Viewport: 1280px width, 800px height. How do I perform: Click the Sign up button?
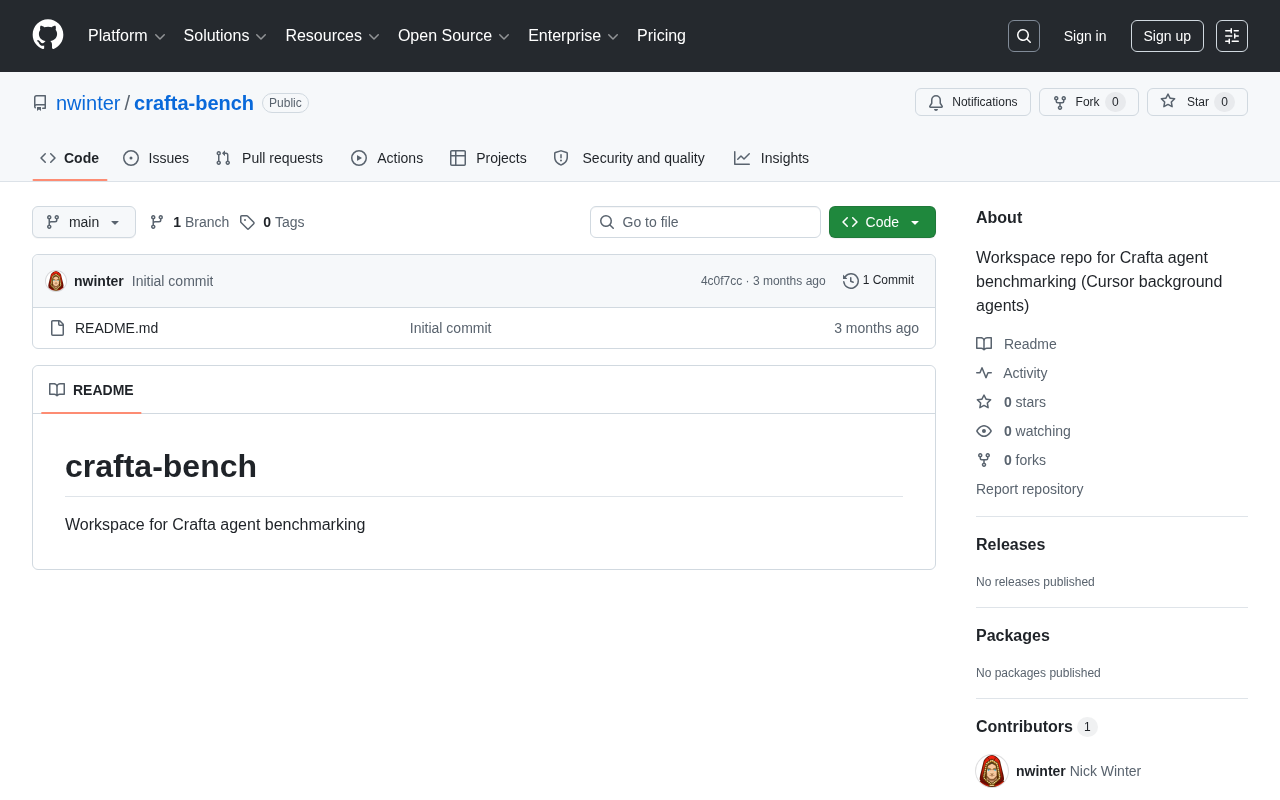click(x=1167, y=36)
